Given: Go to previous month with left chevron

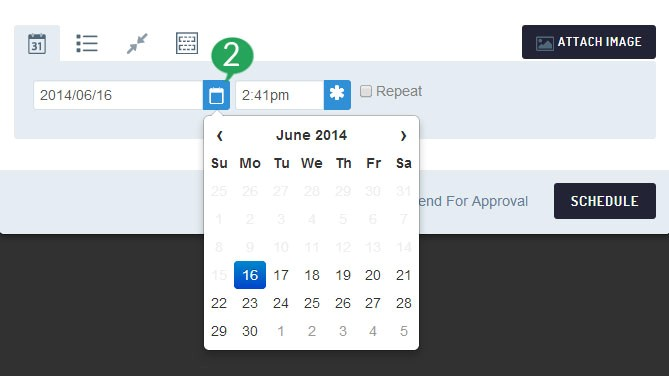Looking at the screenshot, I should point(220,136).
